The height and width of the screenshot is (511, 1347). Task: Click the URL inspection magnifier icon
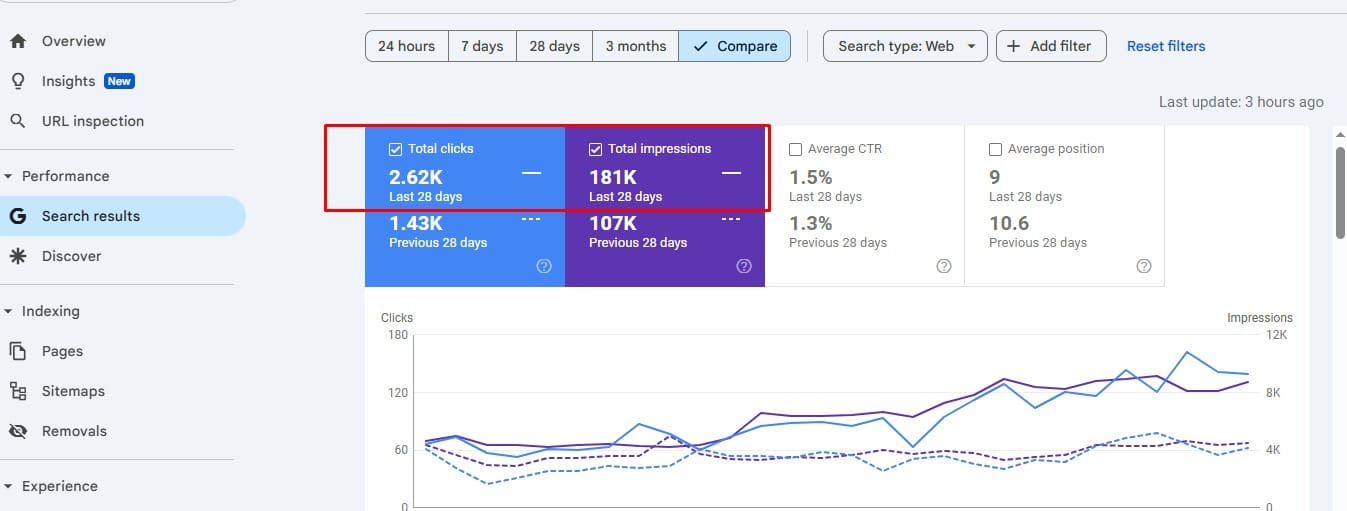coord(17,121)
